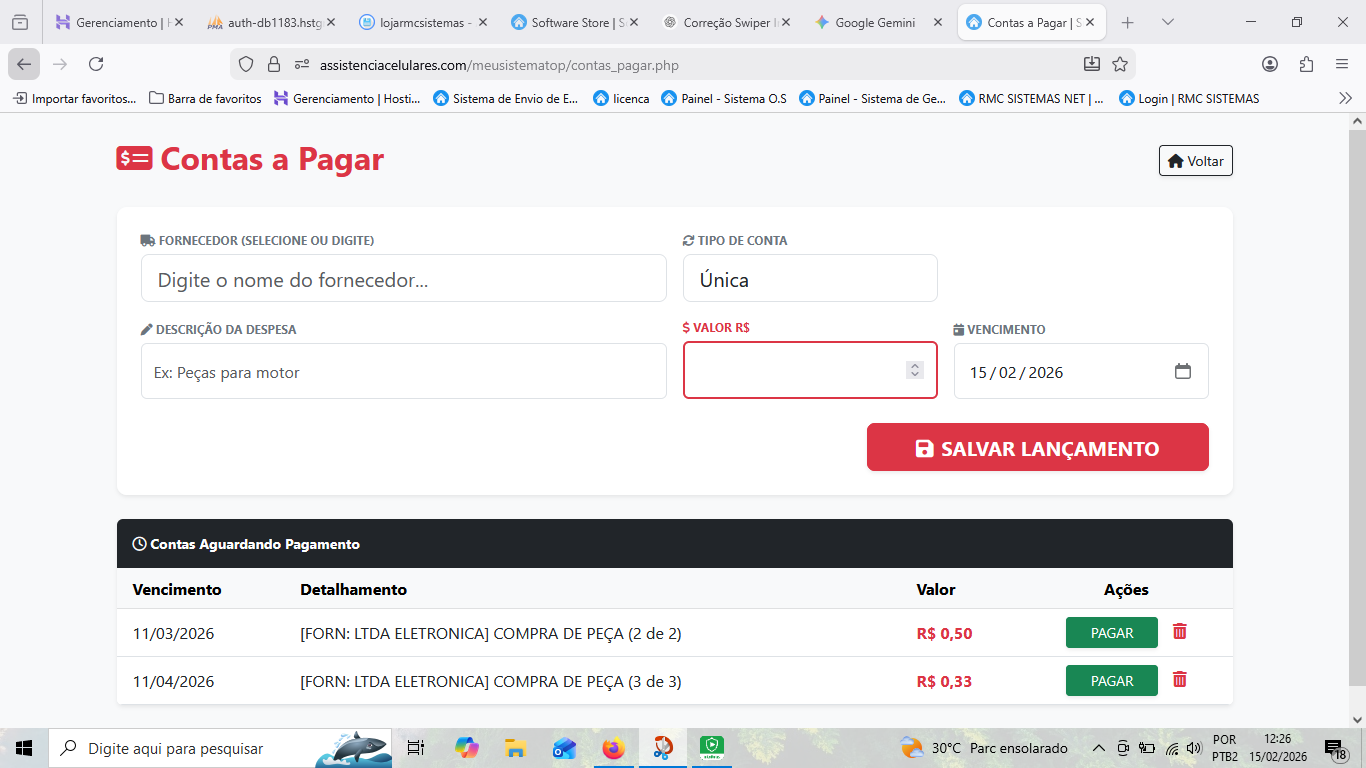Click PAGAR on the R$ 0,50 bill

1111,632
